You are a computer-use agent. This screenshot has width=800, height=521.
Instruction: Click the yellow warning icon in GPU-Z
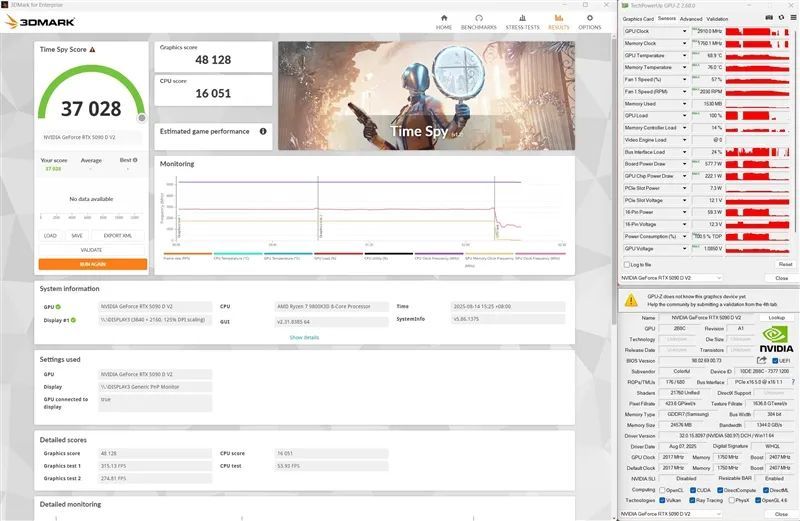pos(631,300)
